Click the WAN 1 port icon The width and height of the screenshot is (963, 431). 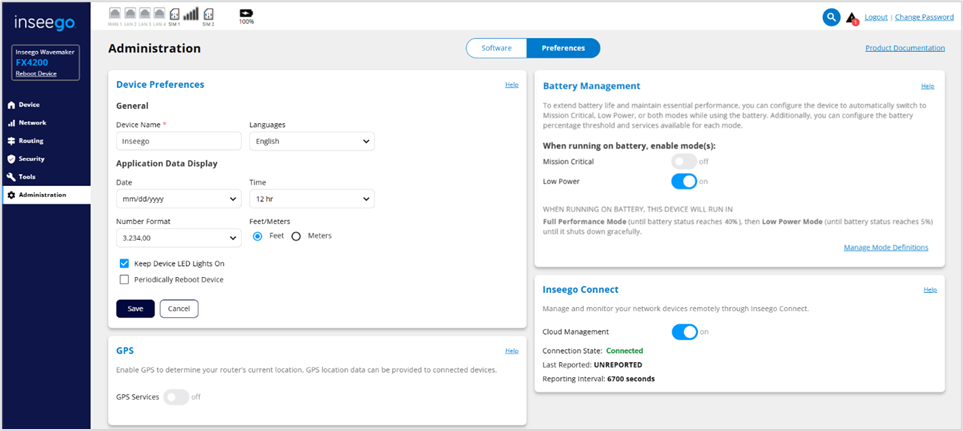point(115,14)
